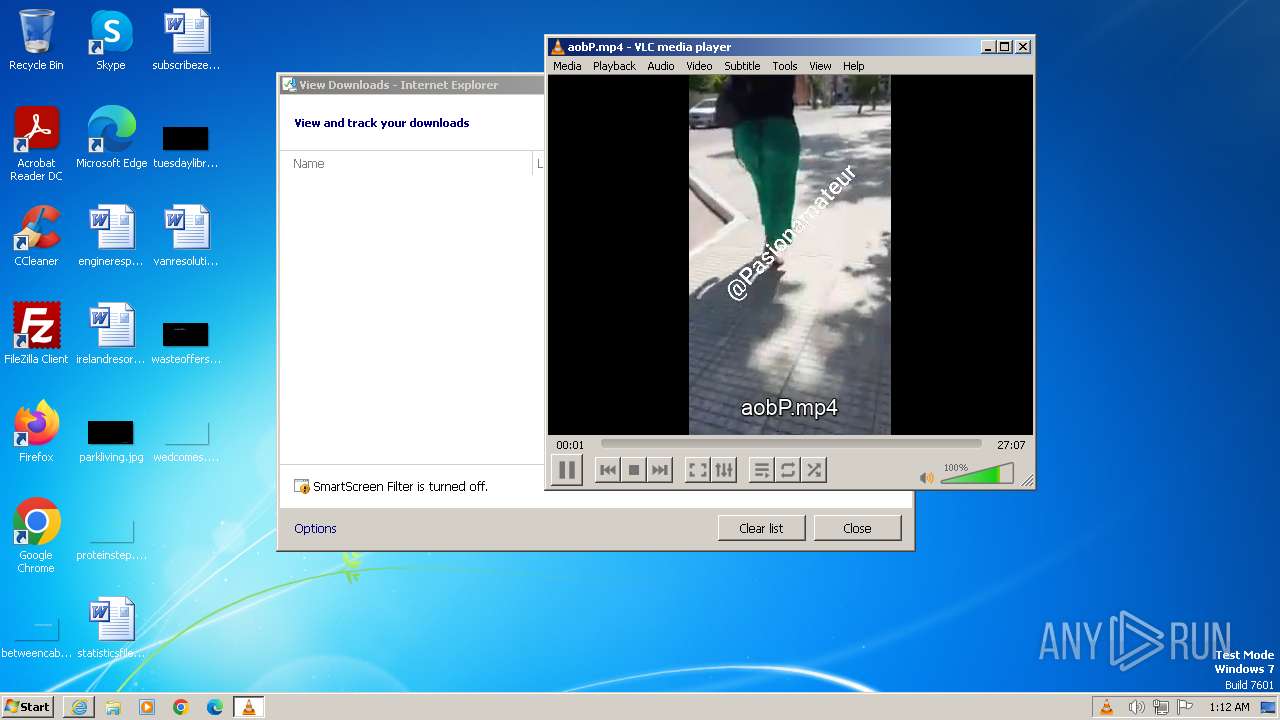The width and height of the screenshot is (1280, 720).
Task: Click the taskbar clock 1:12 AM
Action: (1229, 707)
